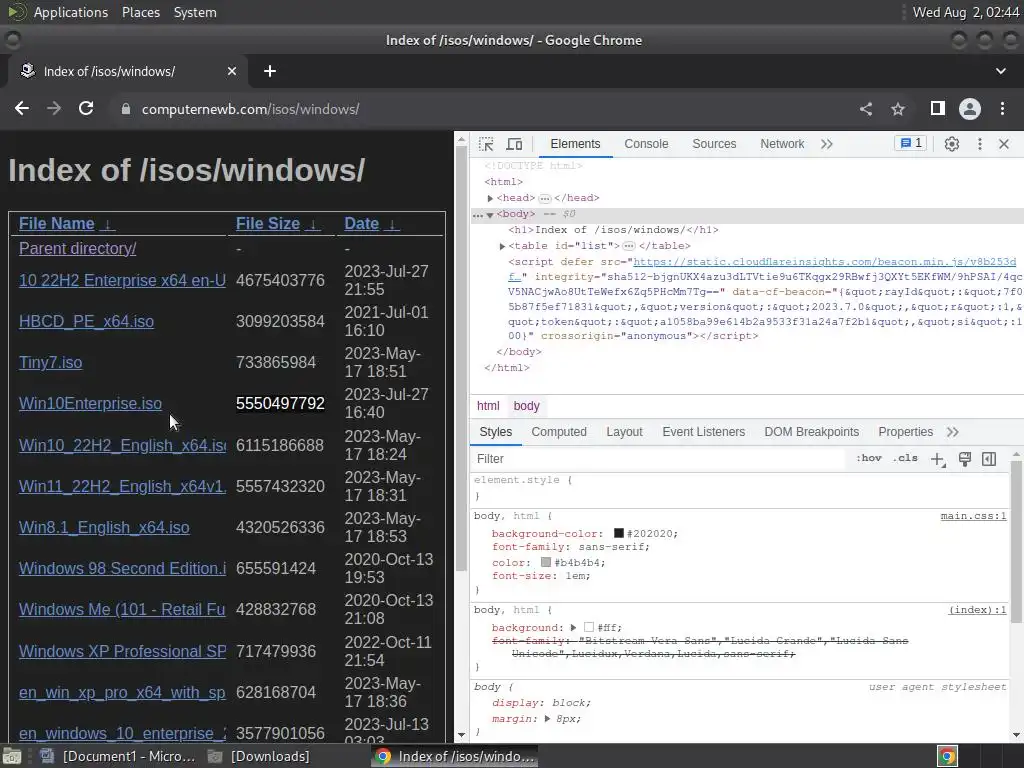Select body breadcrumb in DevTools
This screenshot has width=1024, height=768.
click(526, 406)
